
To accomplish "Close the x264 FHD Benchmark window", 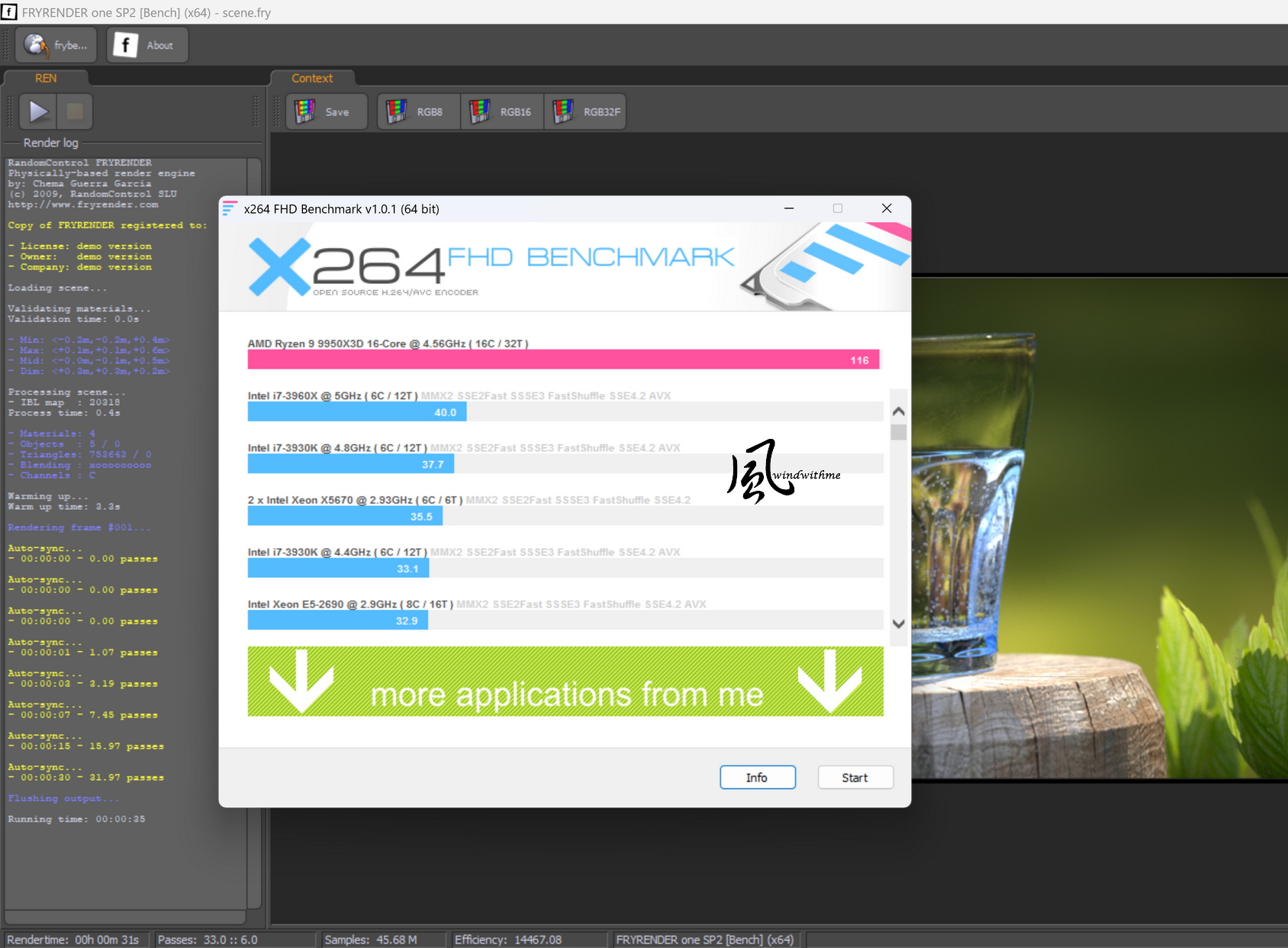I will click(887, 208).
